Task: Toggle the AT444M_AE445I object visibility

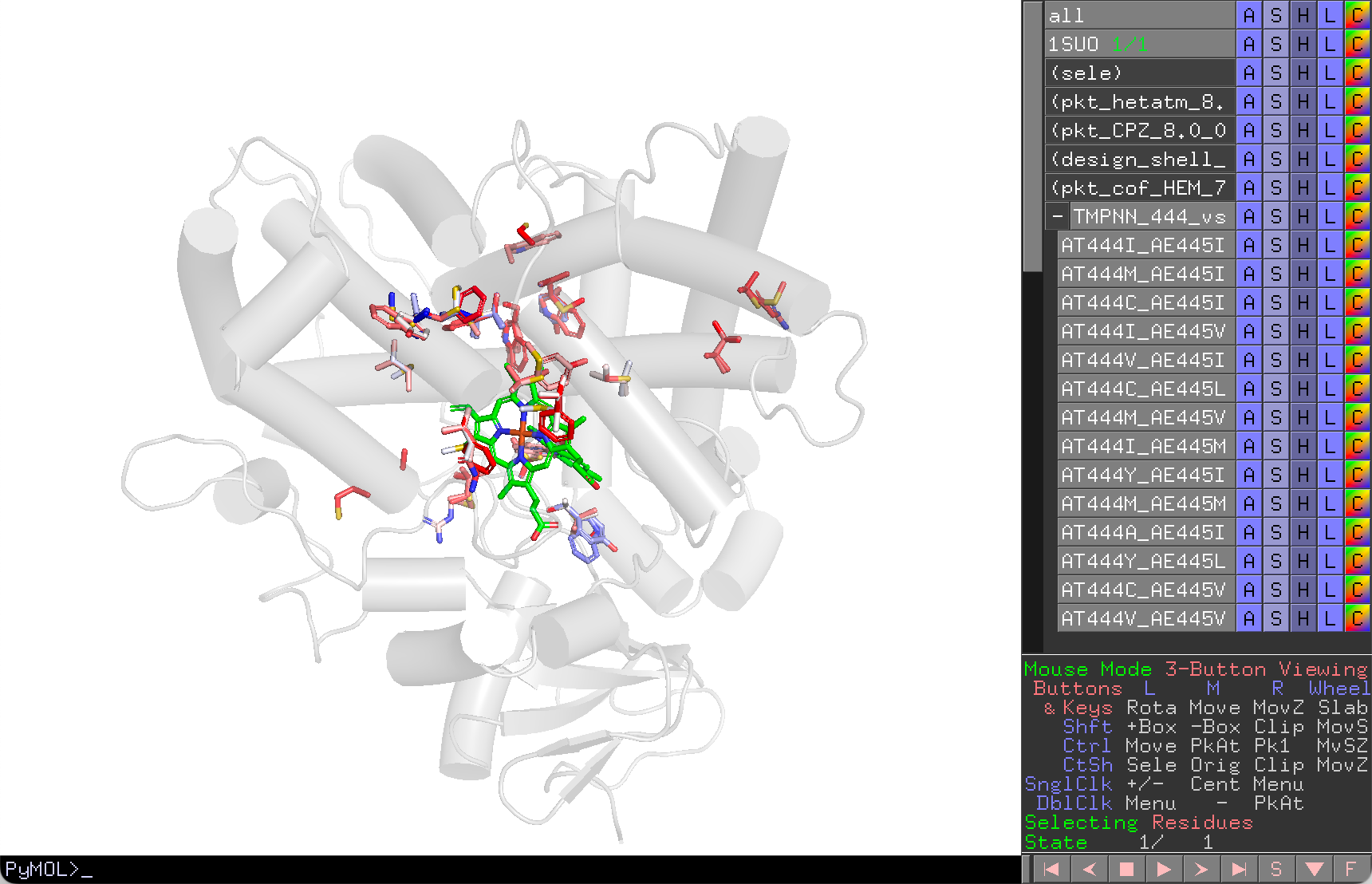Action: pos(1146,274)
